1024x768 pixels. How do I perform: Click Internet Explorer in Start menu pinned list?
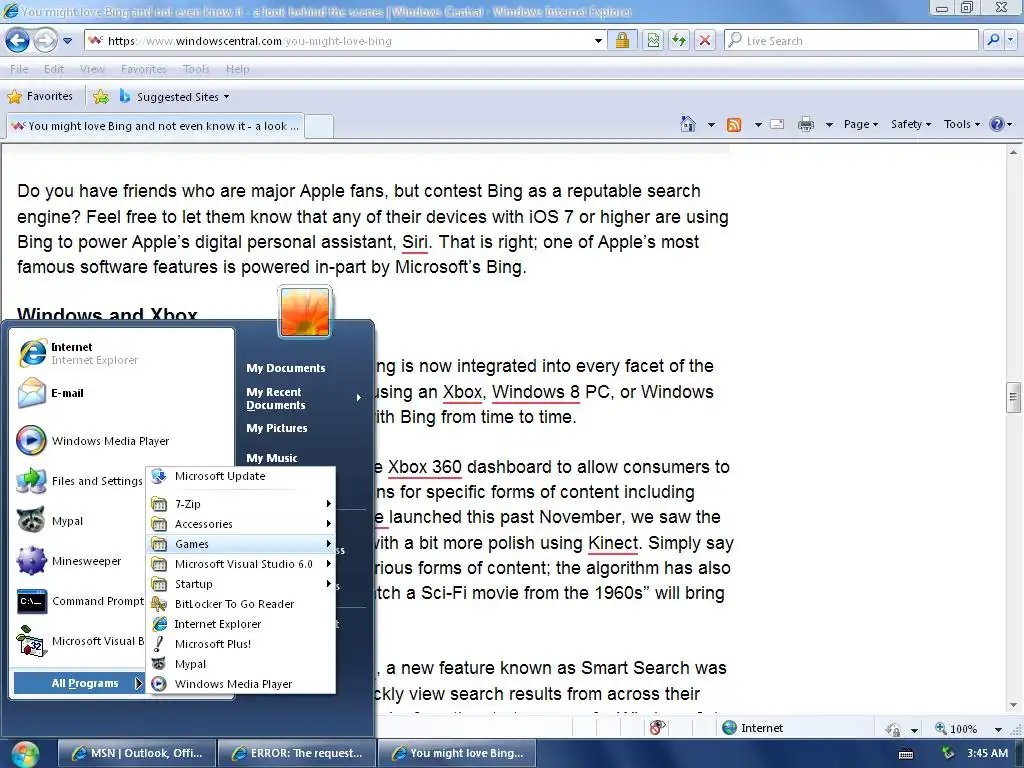click(121, 353)
